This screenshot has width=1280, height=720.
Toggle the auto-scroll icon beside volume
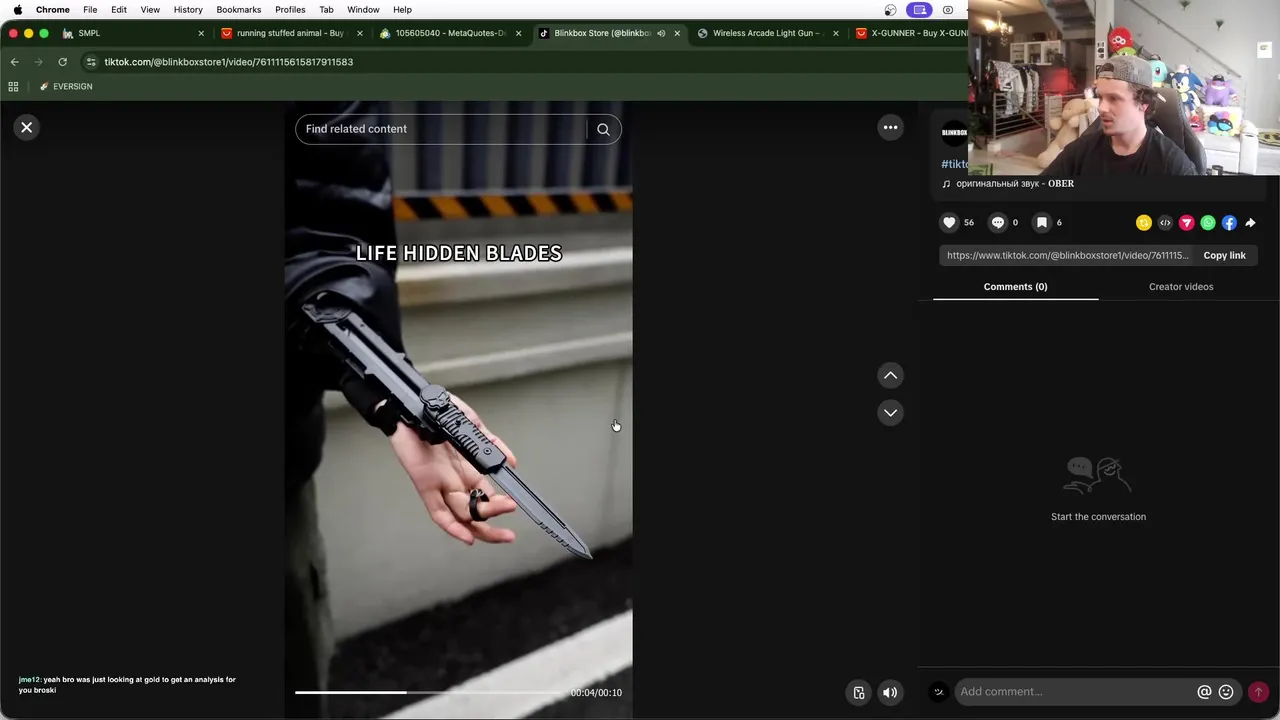pyautogui.click(x=858, y=692)
